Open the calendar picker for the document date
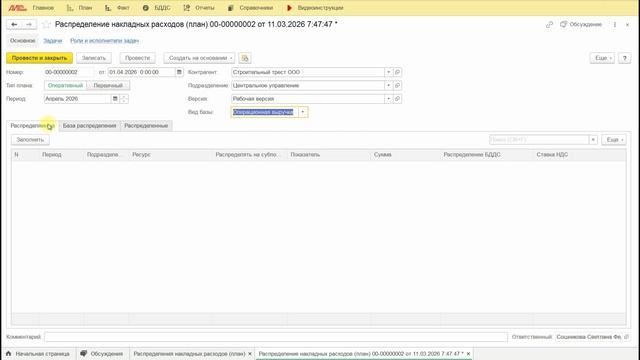This screenshot has width=640, height=360. click(179, 72)
